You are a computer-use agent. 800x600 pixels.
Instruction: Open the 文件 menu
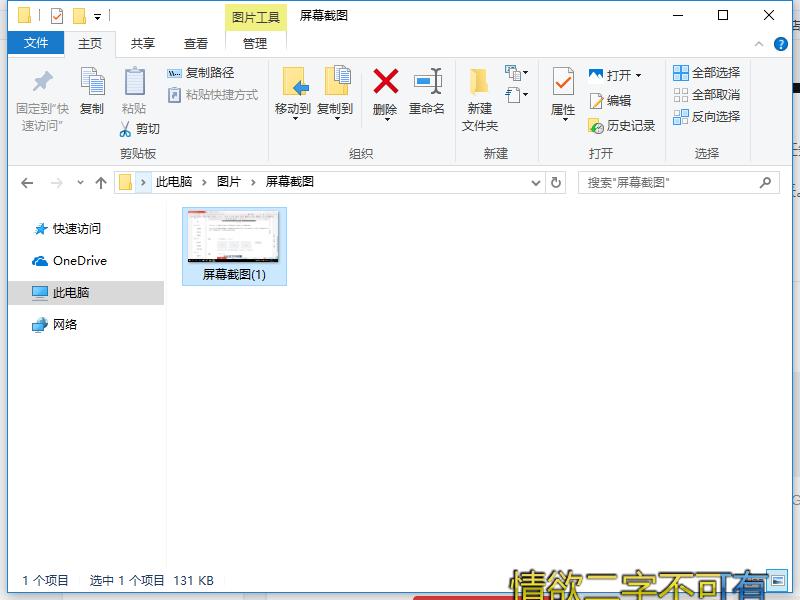click(x=35, y=44)
